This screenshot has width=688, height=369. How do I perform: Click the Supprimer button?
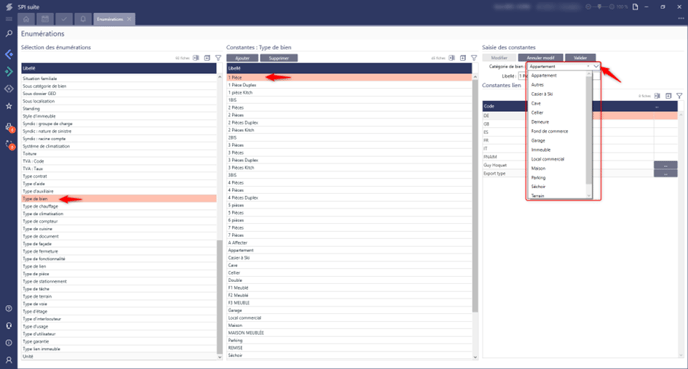(279, 58)
